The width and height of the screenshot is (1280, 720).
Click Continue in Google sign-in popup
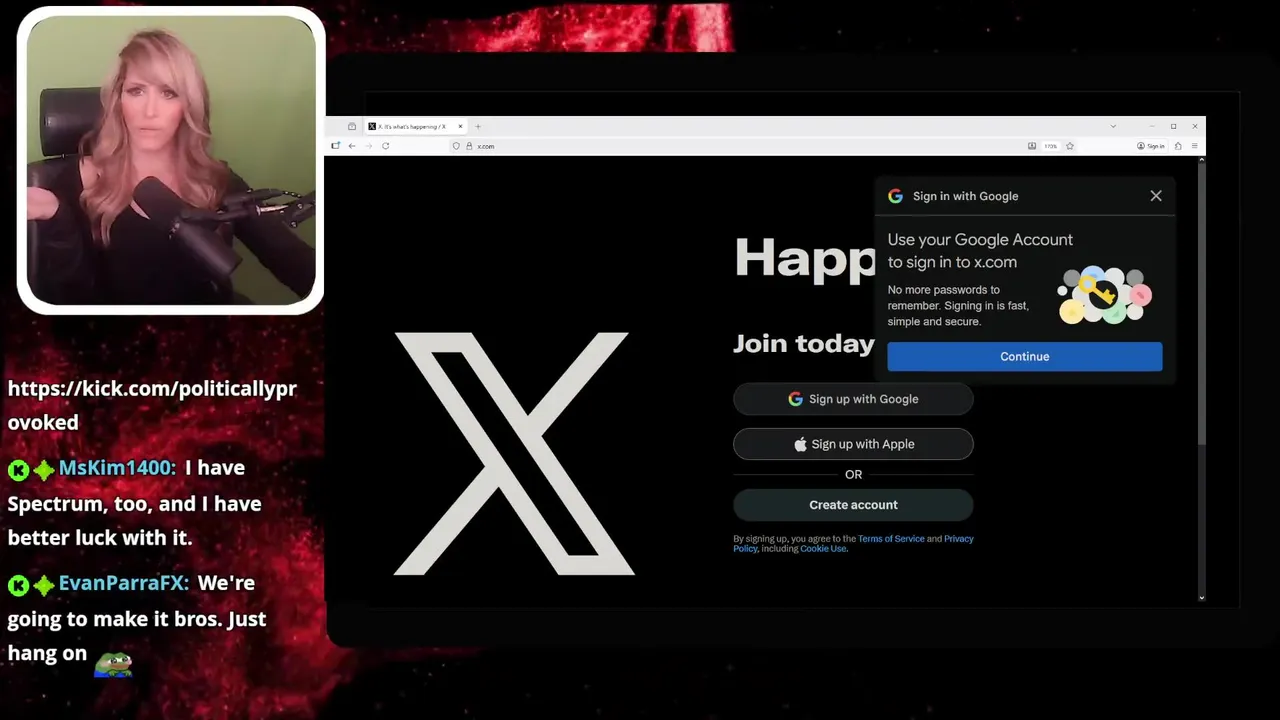point(1025,356)
